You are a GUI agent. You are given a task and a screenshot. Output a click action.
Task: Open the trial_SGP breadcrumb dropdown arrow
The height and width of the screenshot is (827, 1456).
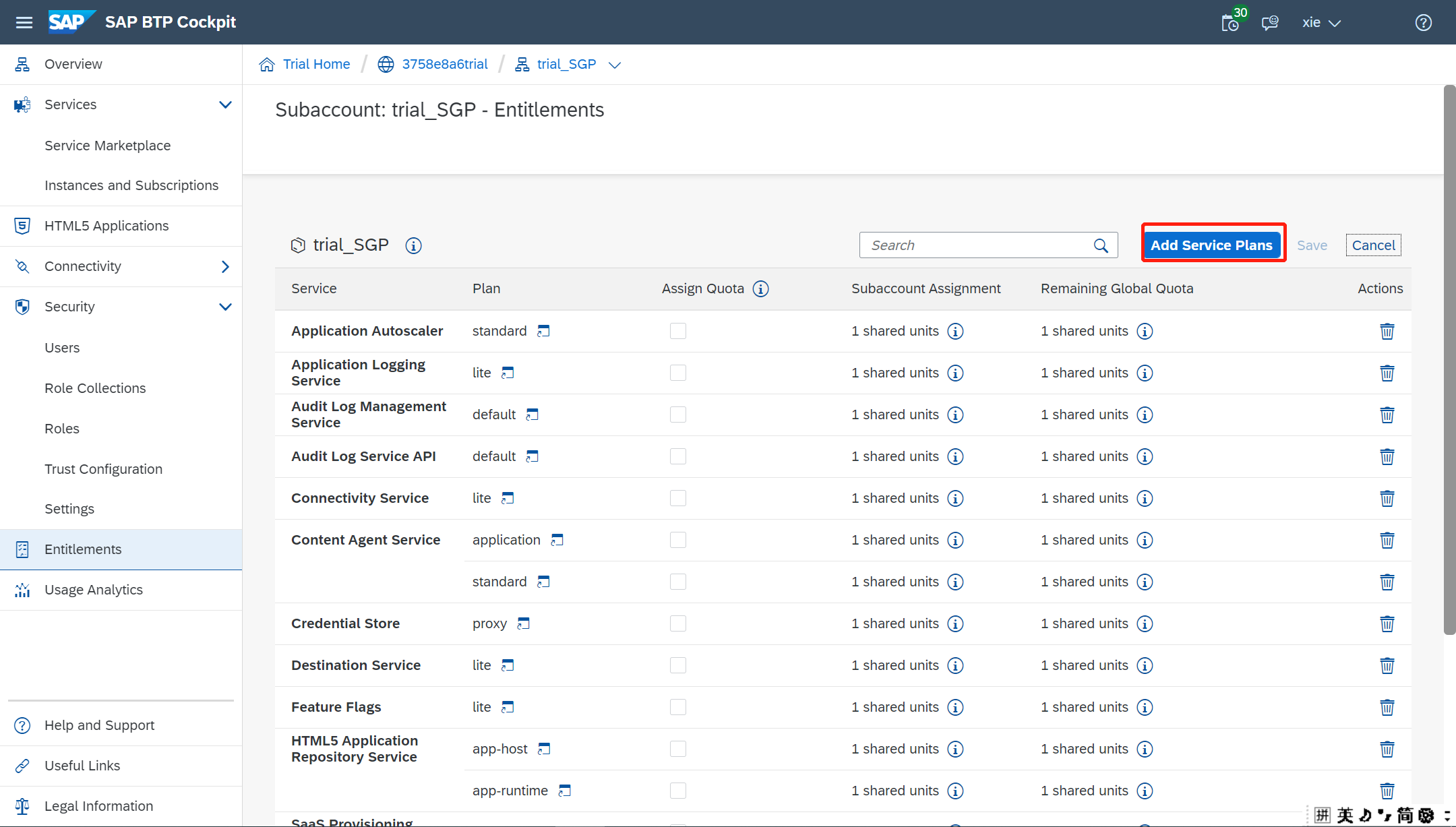click(614, 65)
